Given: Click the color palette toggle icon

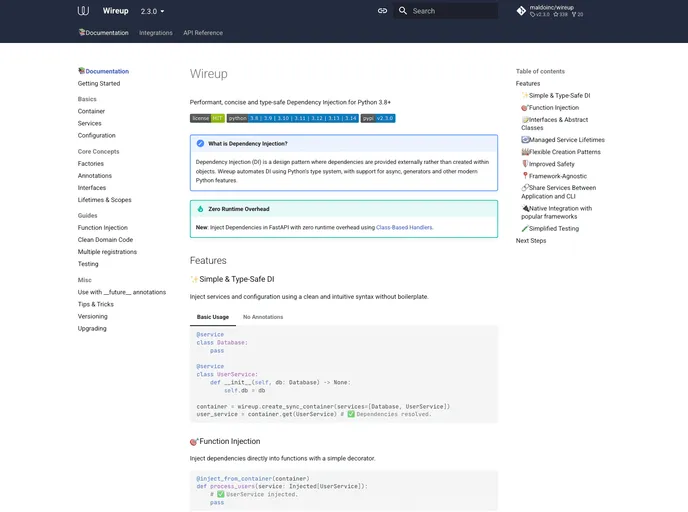Looking at the screenshot, I should click(x=382, y=11).
